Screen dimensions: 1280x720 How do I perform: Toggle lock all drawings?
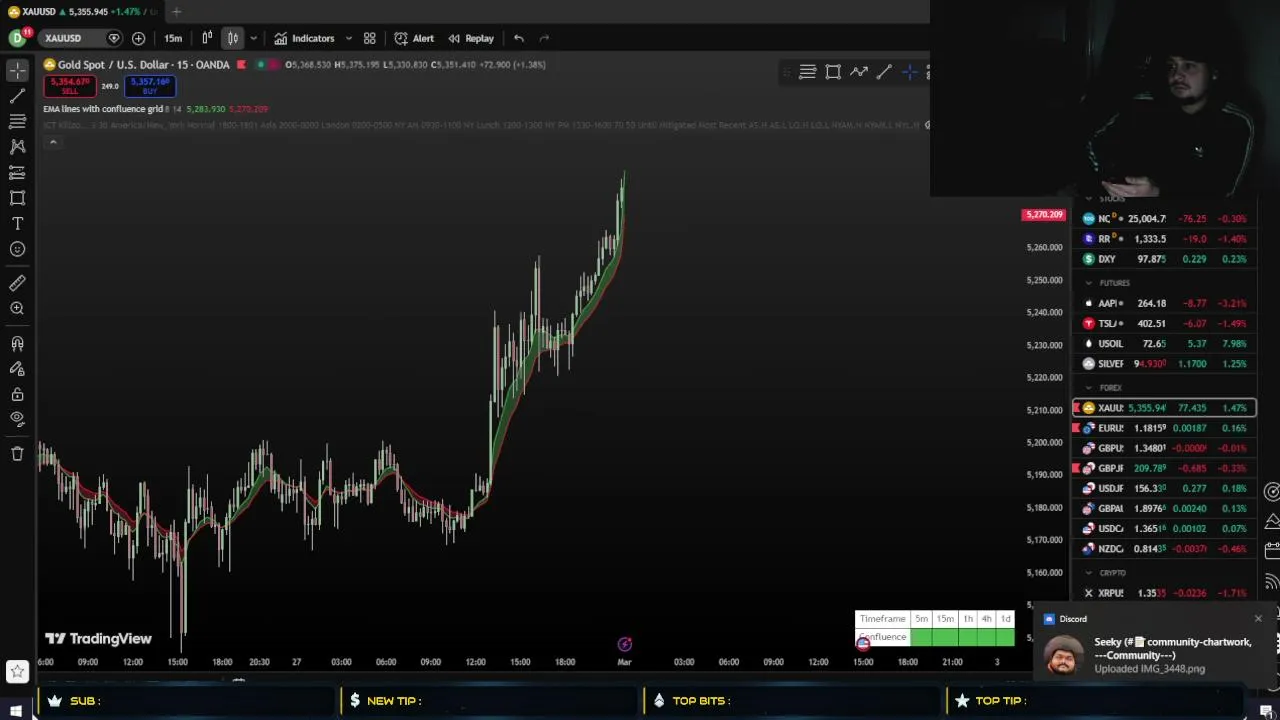tap(17, 394)
